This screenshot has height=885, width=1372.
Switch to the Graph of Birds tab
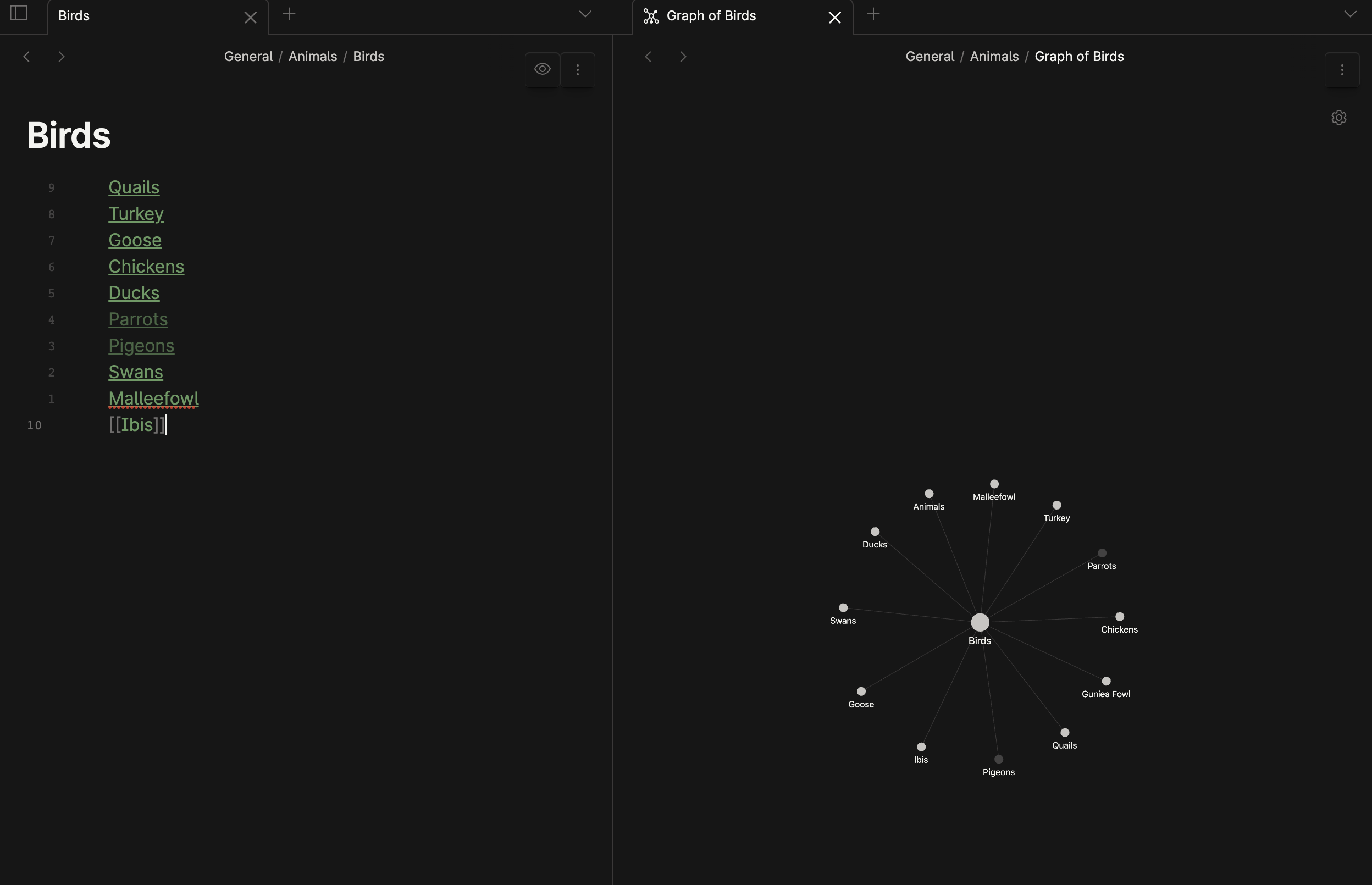coord(711,16)
